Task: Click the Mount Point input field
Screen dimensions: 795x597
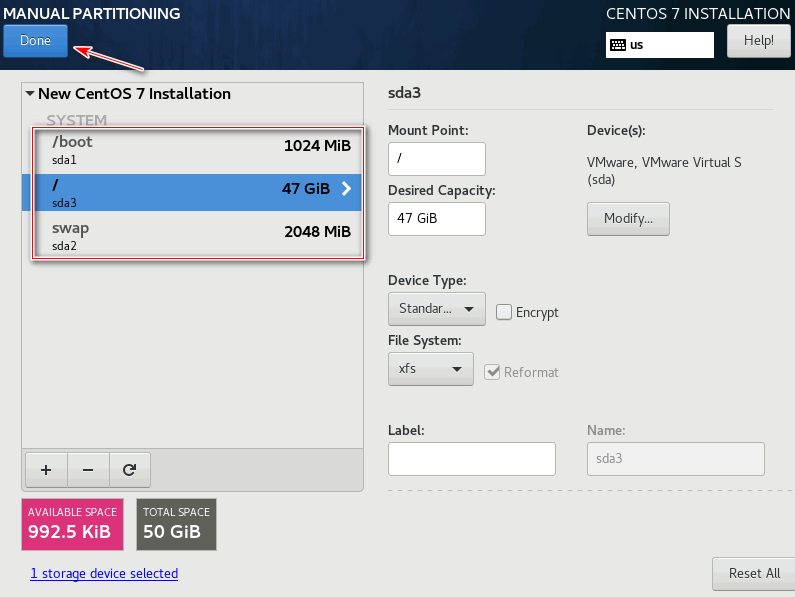Action: [437, 159]
